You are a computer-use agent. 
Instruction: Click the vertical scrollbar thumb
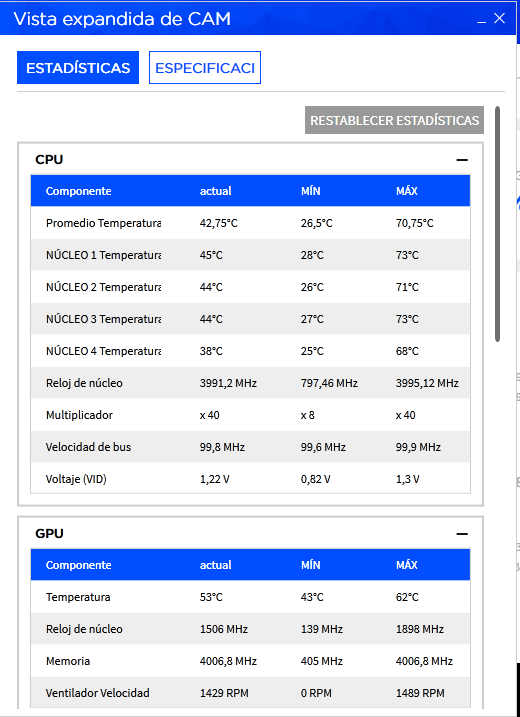(498, 224)
